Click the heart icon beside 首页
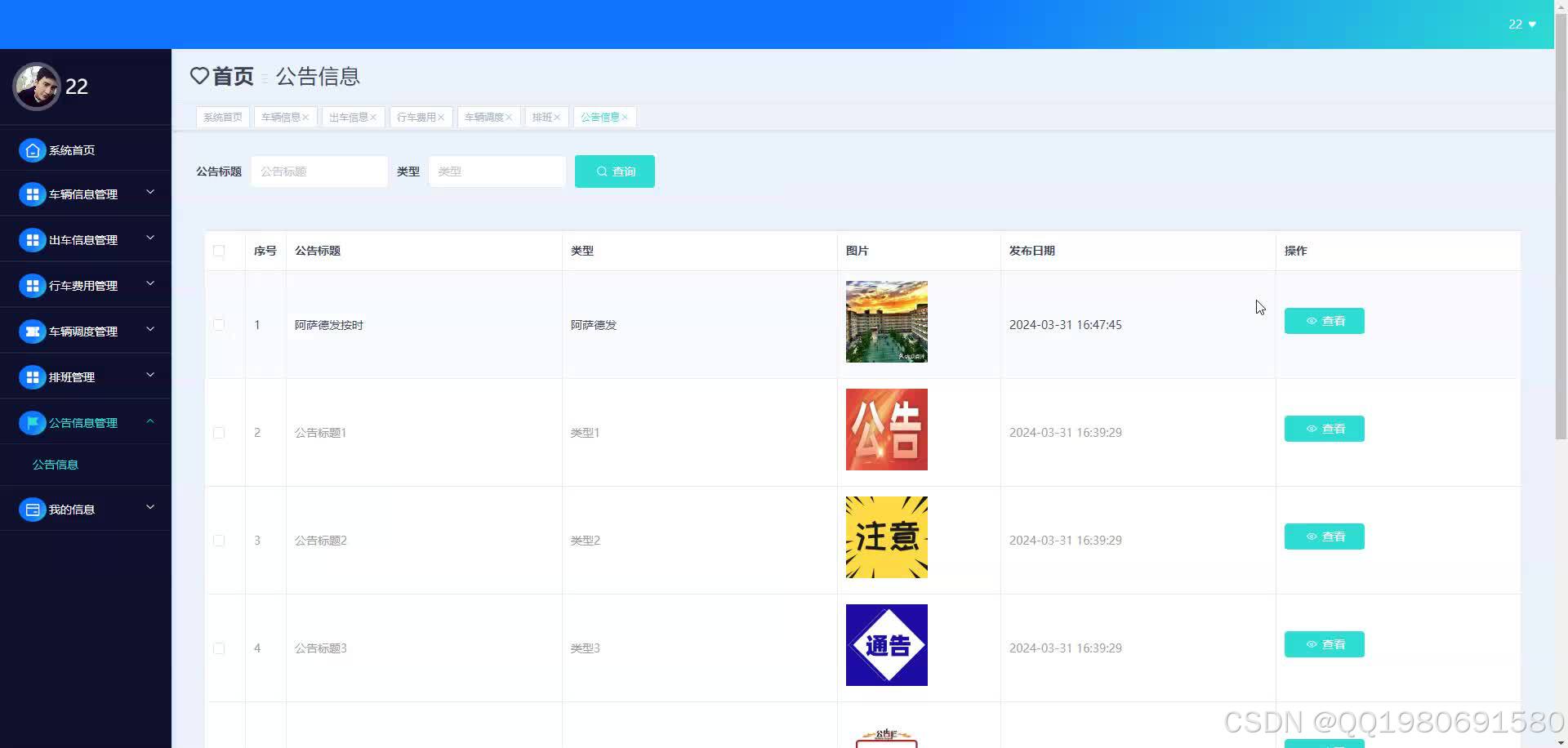 click(x=199, y=76)
